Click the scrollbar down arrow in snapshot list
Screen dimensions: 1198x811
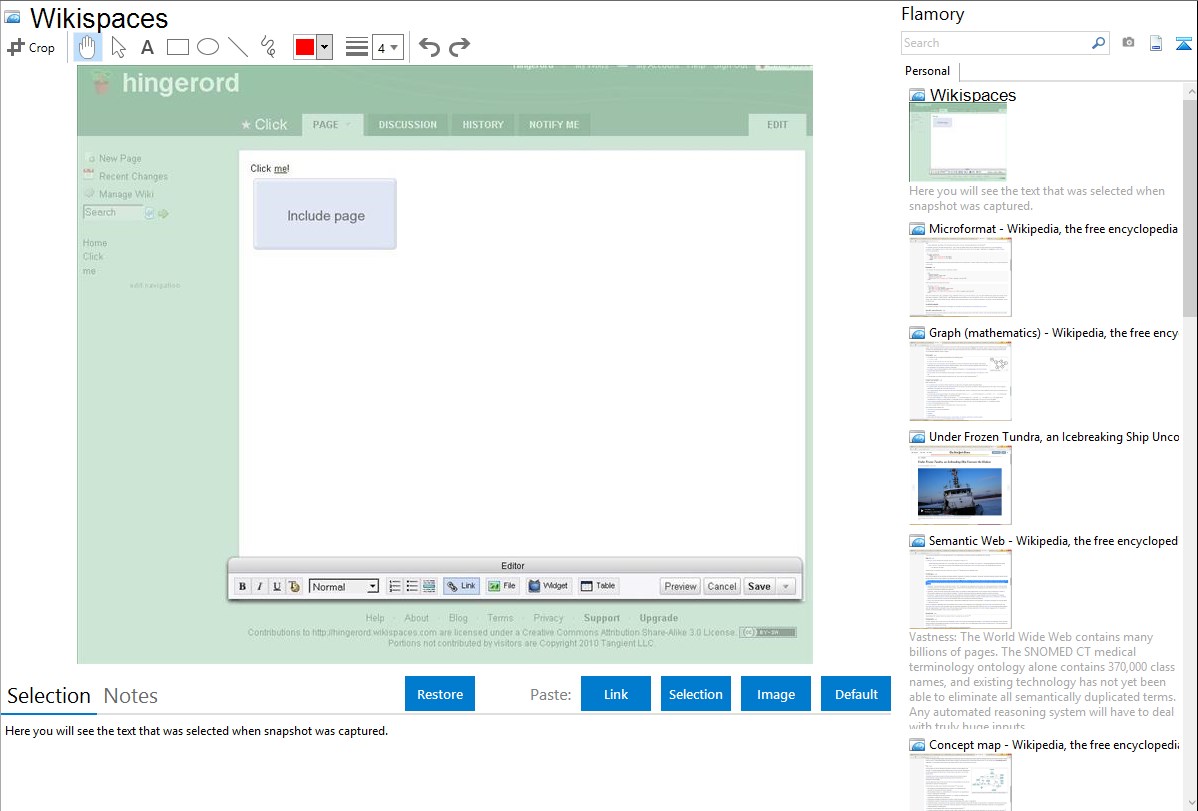tap(1190, 802)
